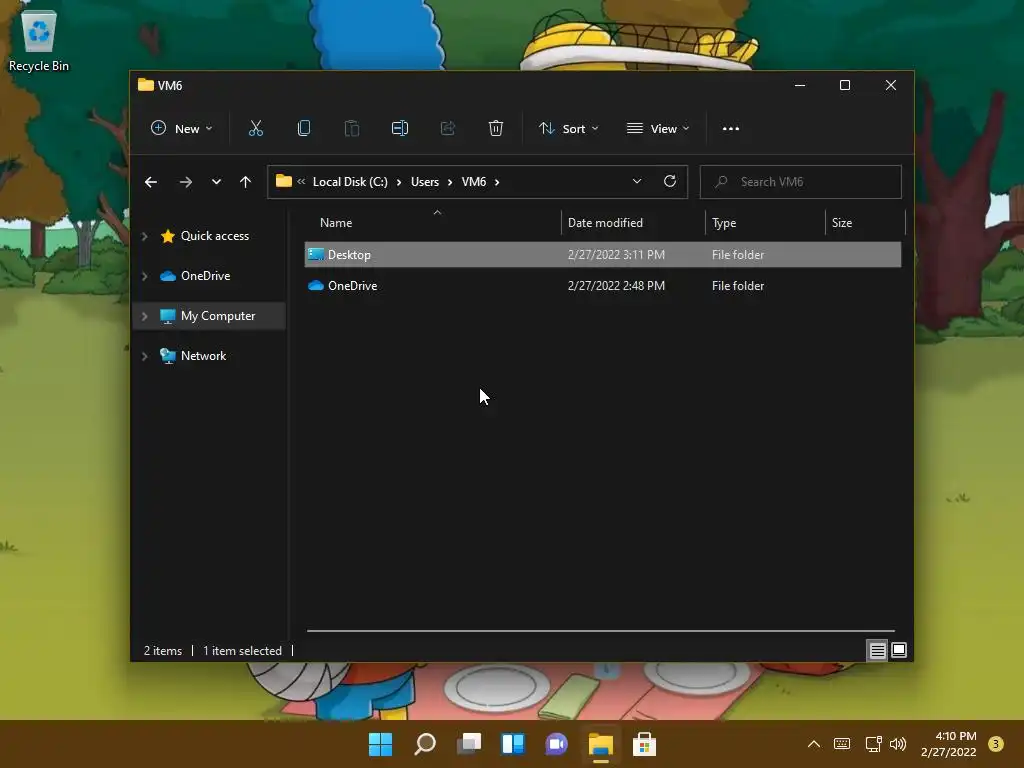Show previous locations double chevron in address bar
Viewport: 1024px width, 768px height.
(x=301, y=182)
